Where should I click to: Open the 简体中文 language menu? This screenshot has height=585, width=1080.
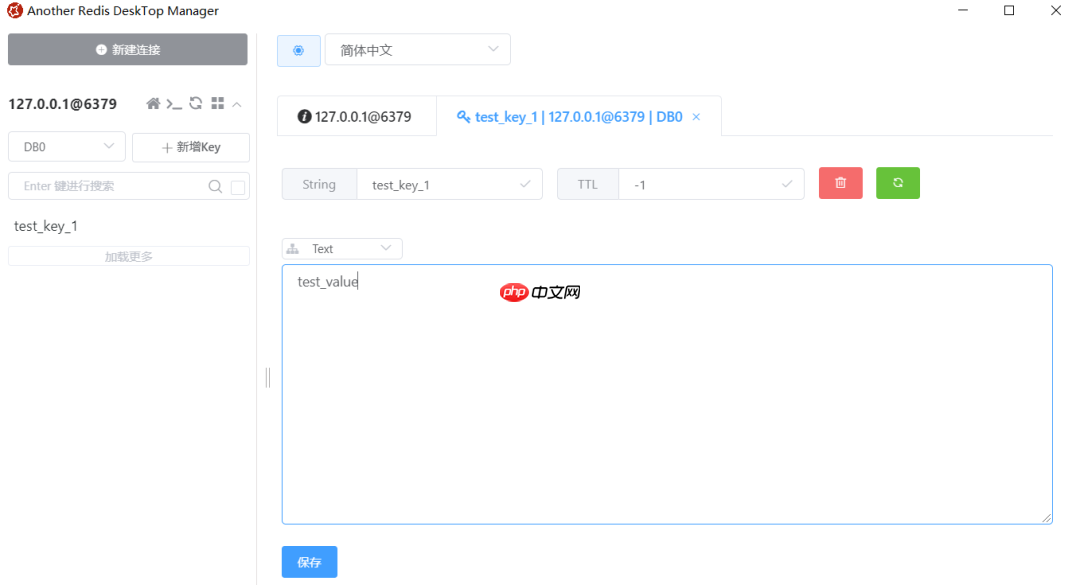pyautogui.click(x=417, y=49)
